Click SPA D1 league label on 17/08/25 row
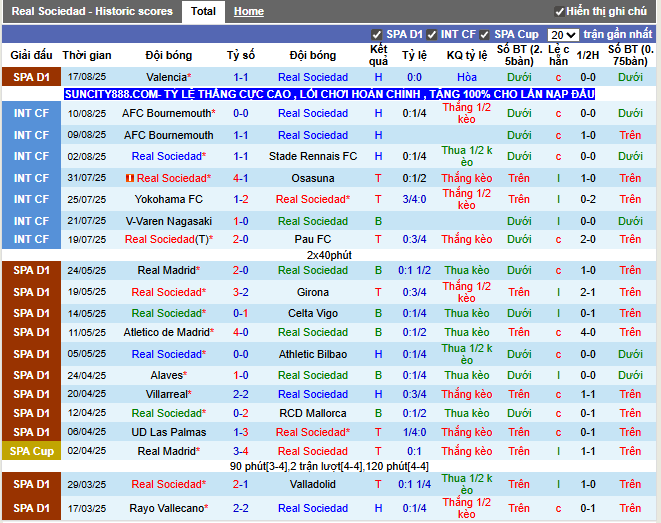The width and height of the screenshot is (661, 523). click(x=32, y=77)
